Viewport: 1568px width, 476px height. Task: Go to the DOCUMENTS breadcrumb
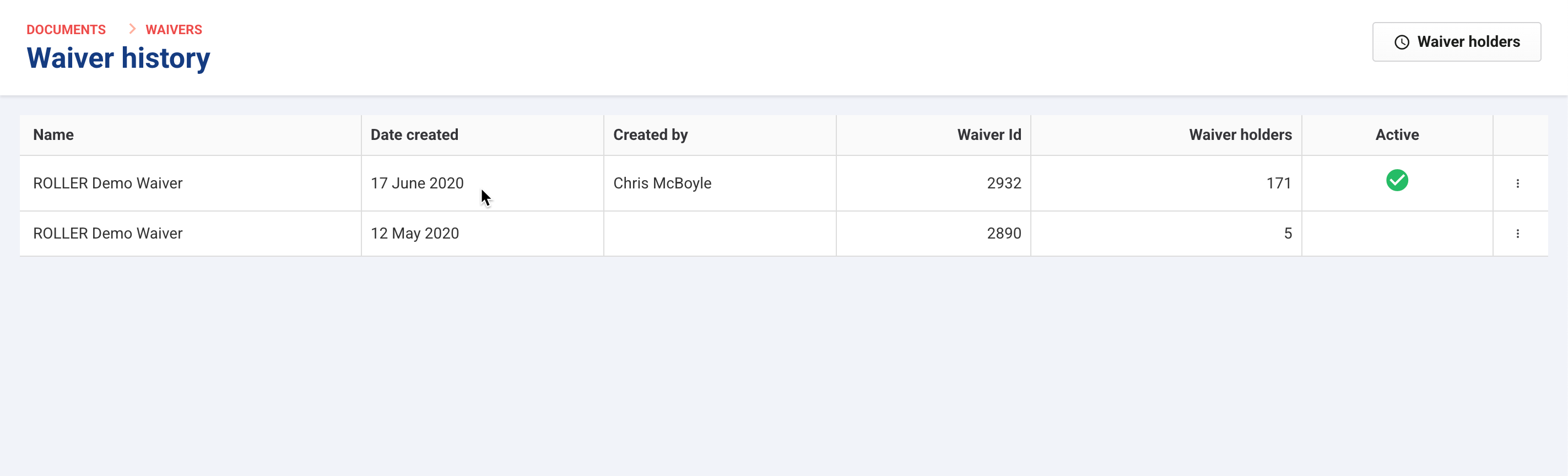[66, 29]
